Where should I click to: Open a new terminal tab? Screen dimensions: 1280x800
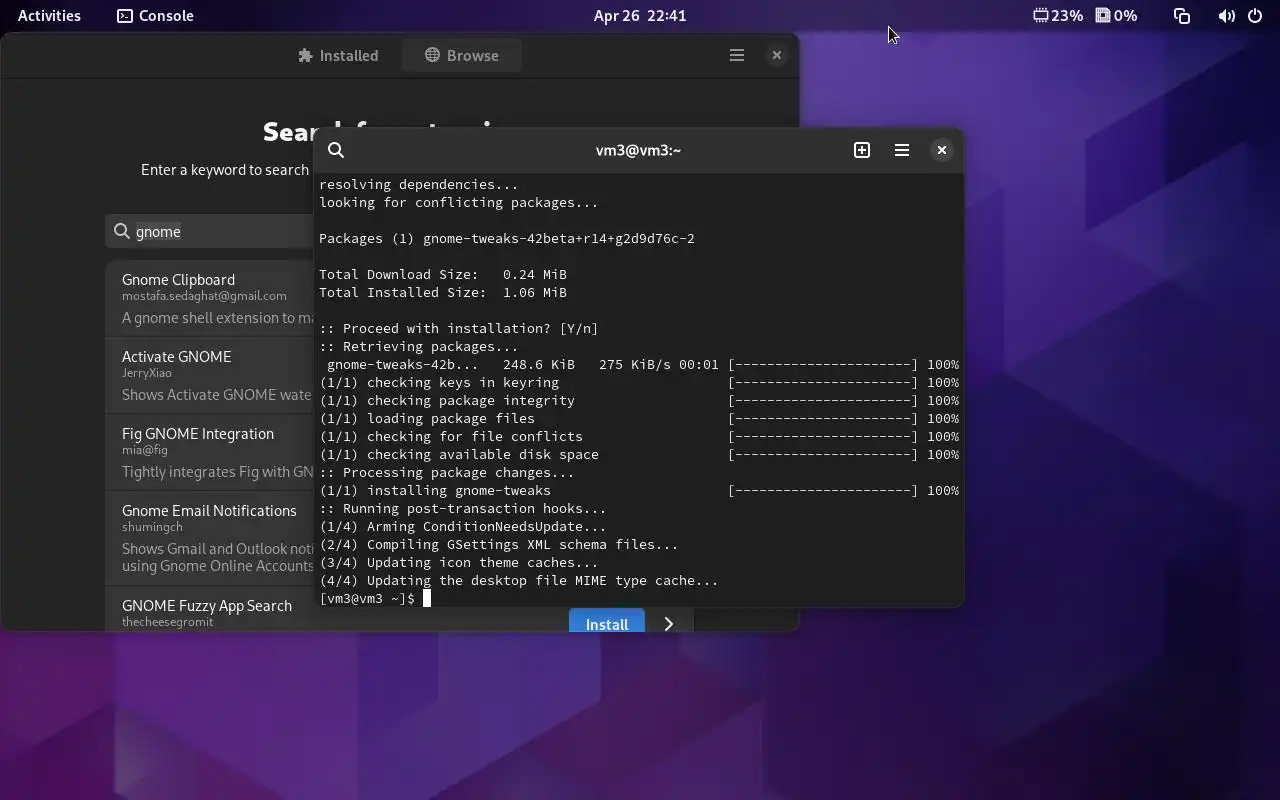(862, 150)
